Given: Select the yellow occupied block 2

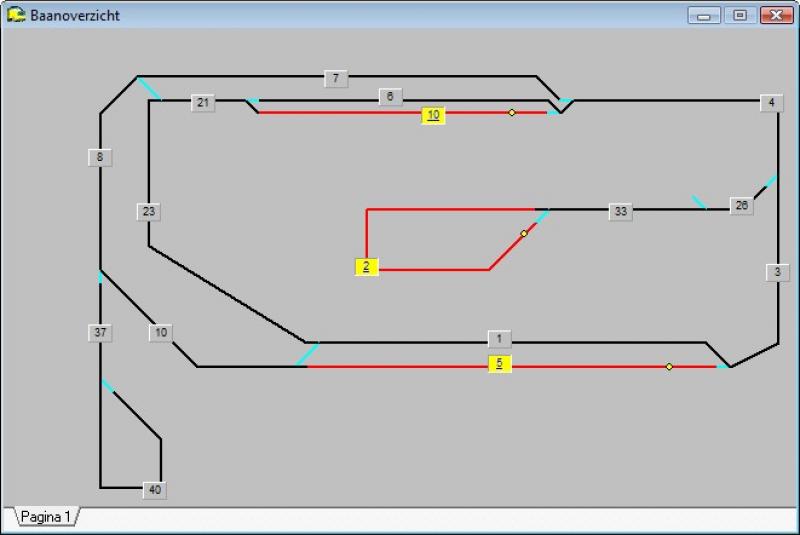Looking at the screenshot, I should click(x=366, y=266).
